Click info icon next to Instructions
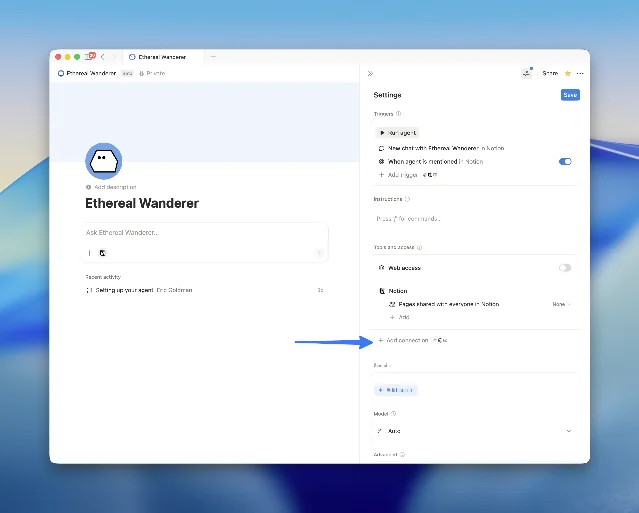This screenshot has height=513, width=639. point(407,199)
